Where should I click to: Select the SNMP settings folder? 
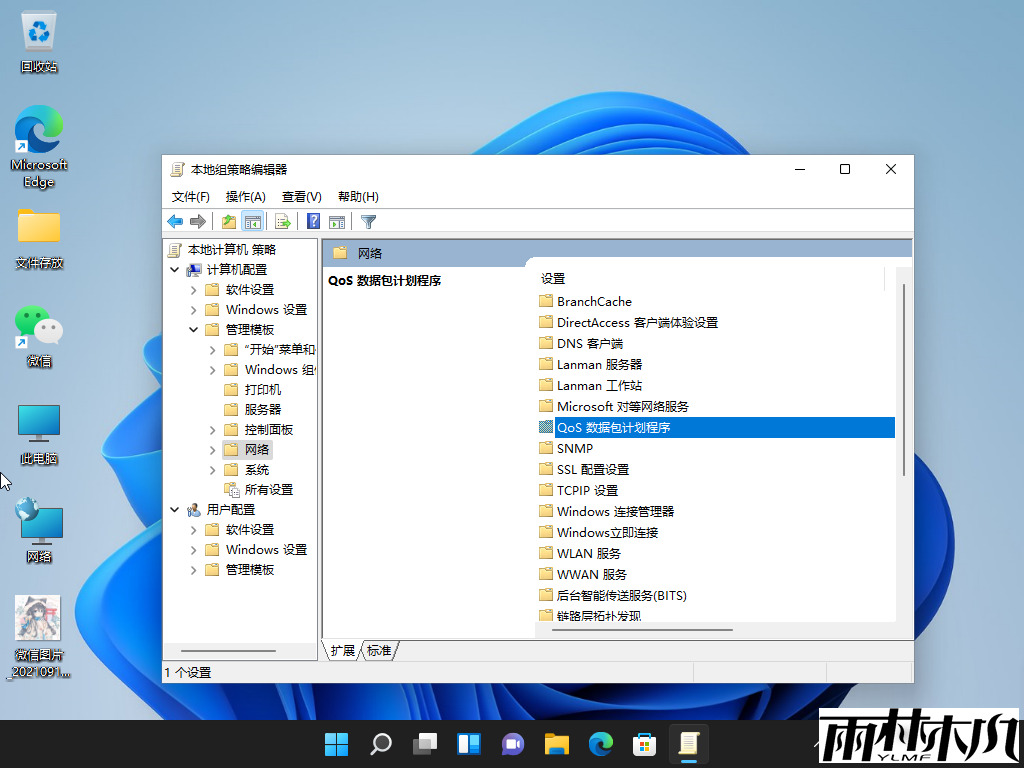coord(576,448)
